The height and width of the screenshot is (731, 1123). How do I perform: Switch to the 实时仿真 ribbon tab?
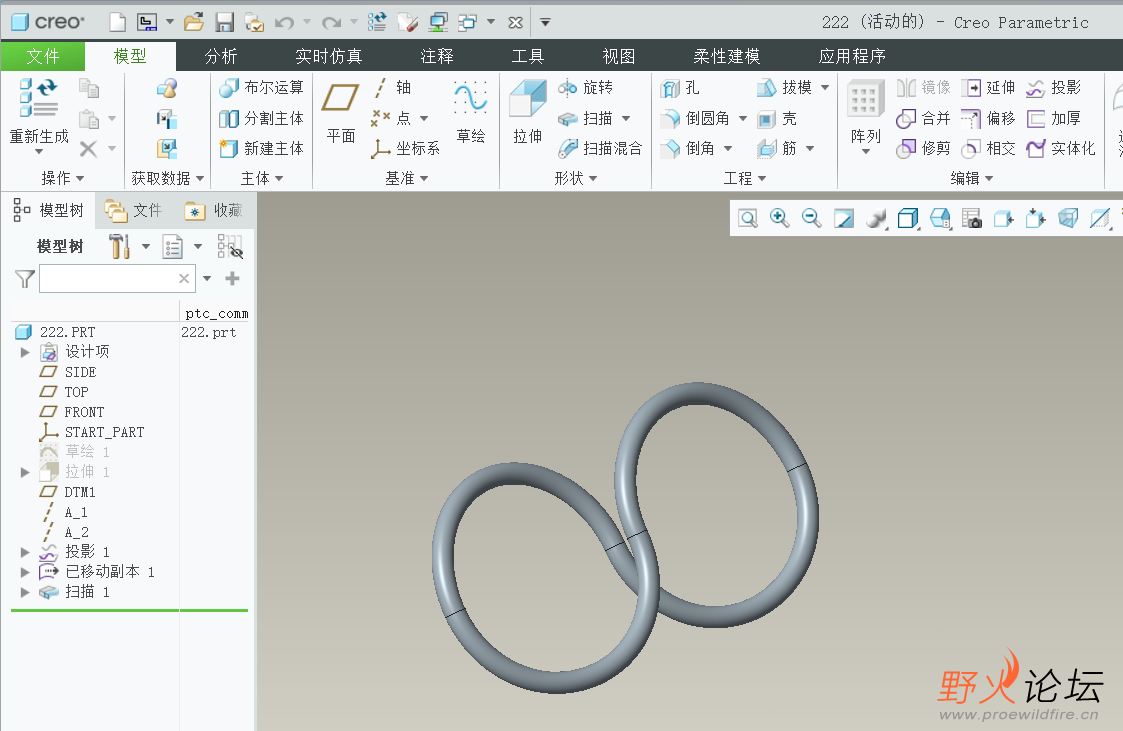329,56
